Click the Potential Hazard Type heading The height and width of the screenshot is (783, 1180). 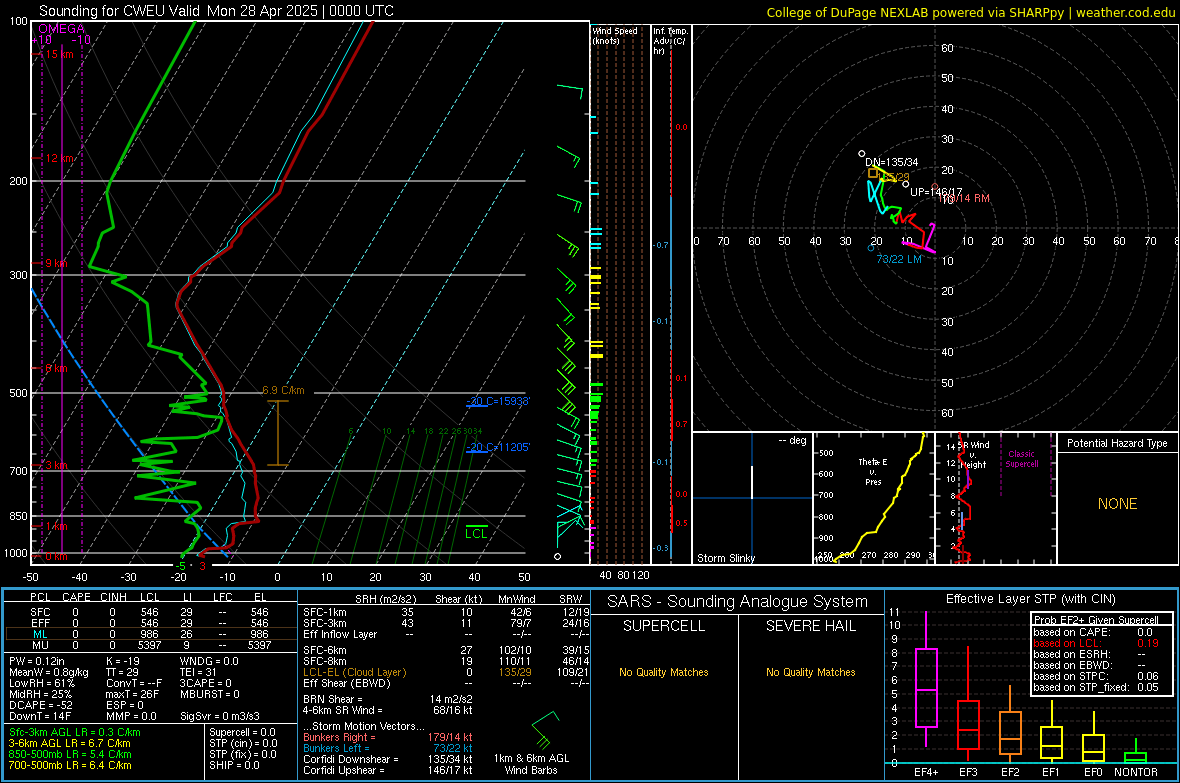tap(1117, 443)
